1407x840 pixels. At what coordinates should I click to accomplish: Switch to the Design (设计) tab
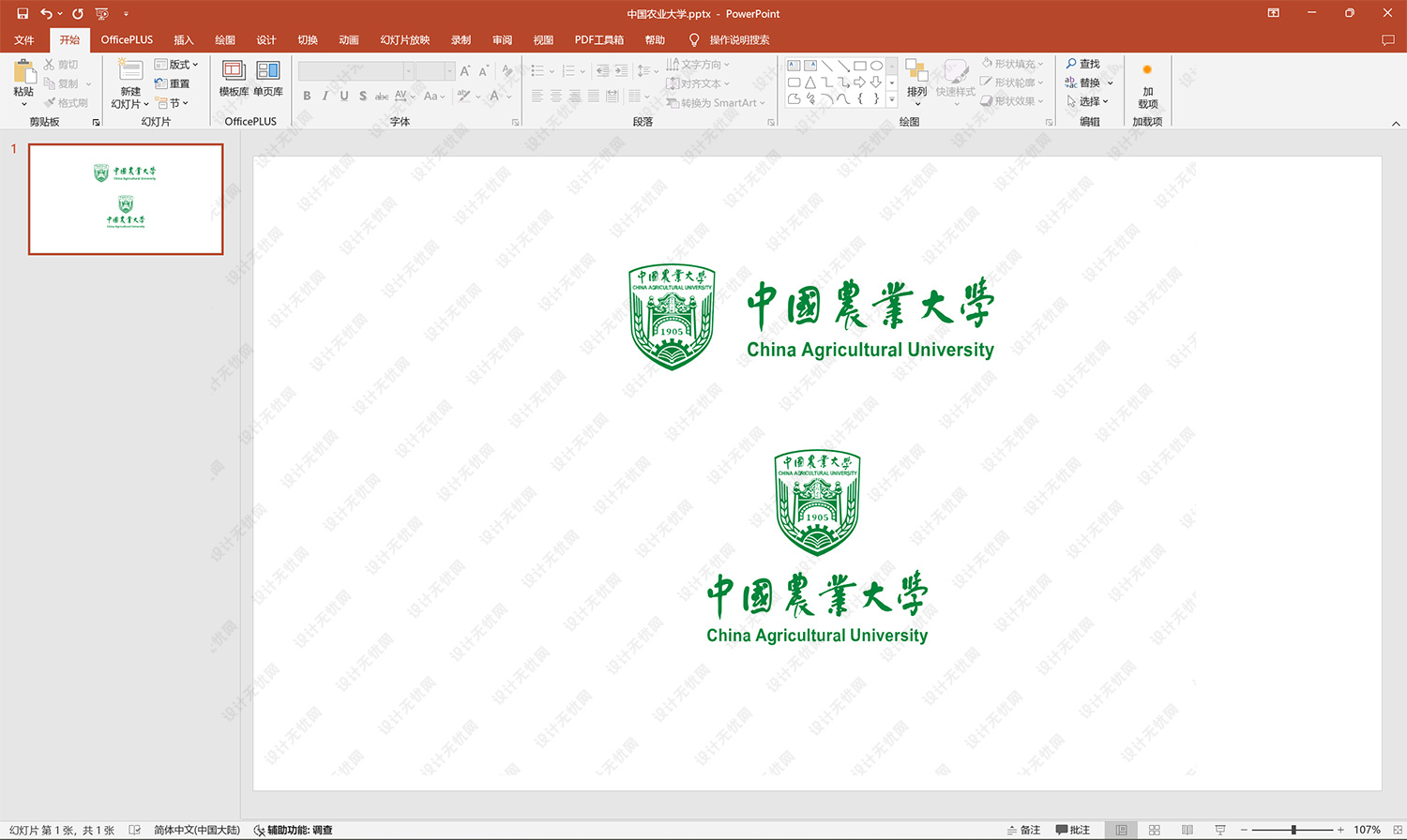click(x=266, y=39)
